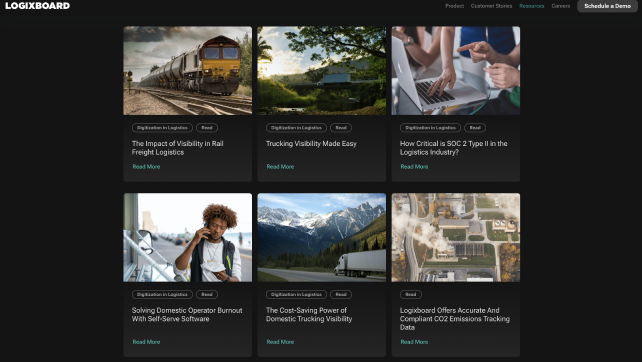Open 'Solving Domestic Operator Burnout' article title
642x362 pixels.
(187, 314)
